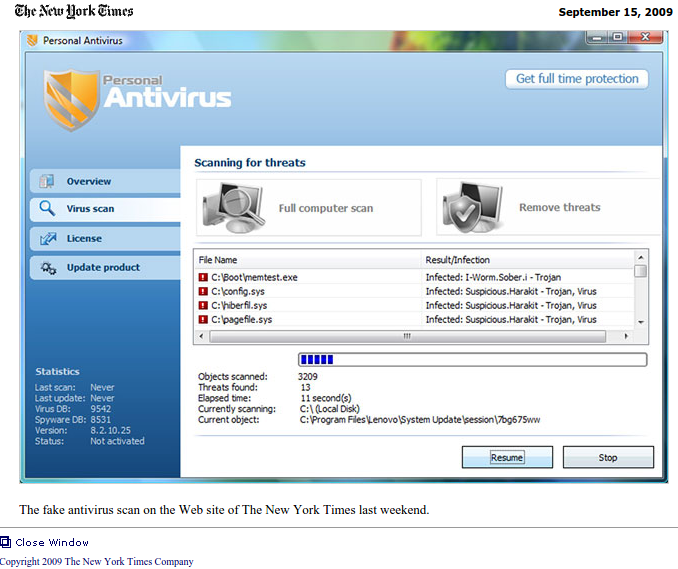Click the Personal Antivirus shield logo
Screen dimensions: 678x569
pos(71,100)
